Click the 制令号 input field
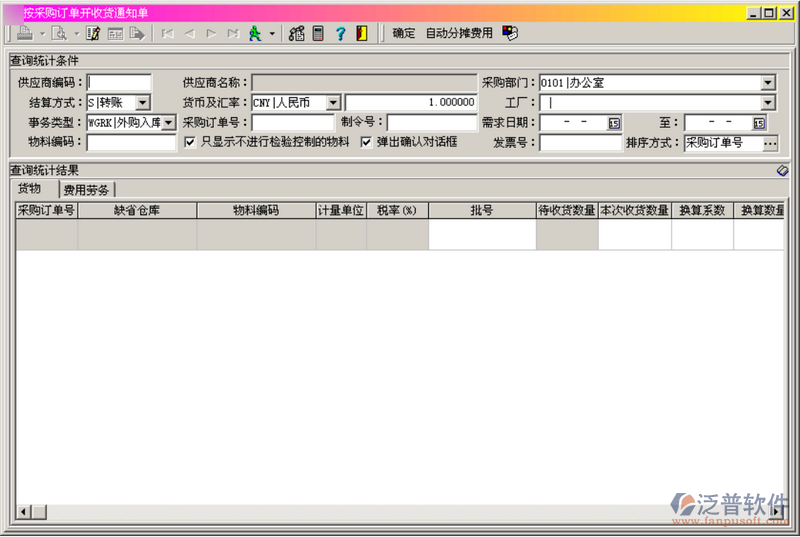 click(x=432, y=122)
